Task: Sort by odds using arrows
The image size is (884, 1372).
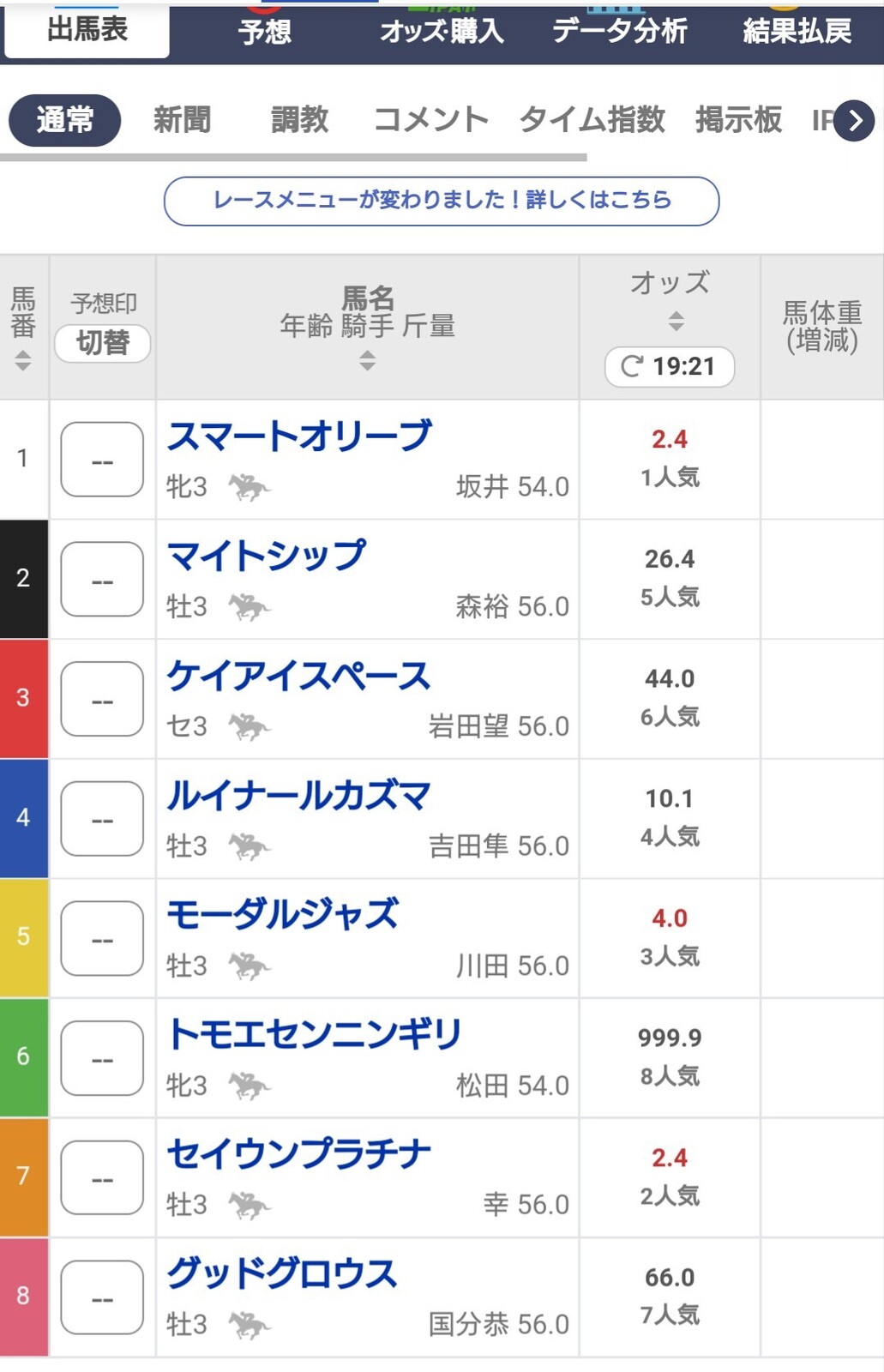Action: [x=676, y=322]
